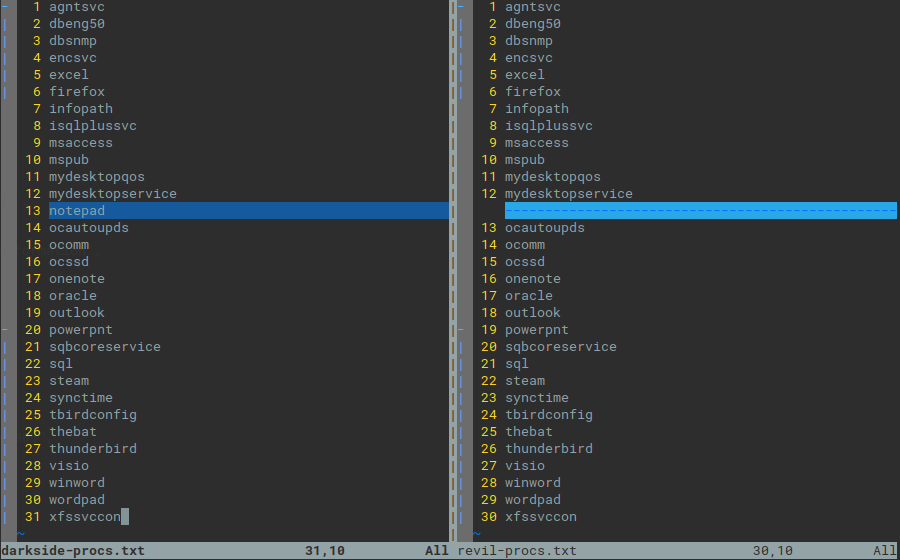Image resolution: width=900 pixels, height=560 pixels.
Task: Collapse the fold marker beside powerpnt in darkside-procs.txt
Action: [x=5, y=330]
